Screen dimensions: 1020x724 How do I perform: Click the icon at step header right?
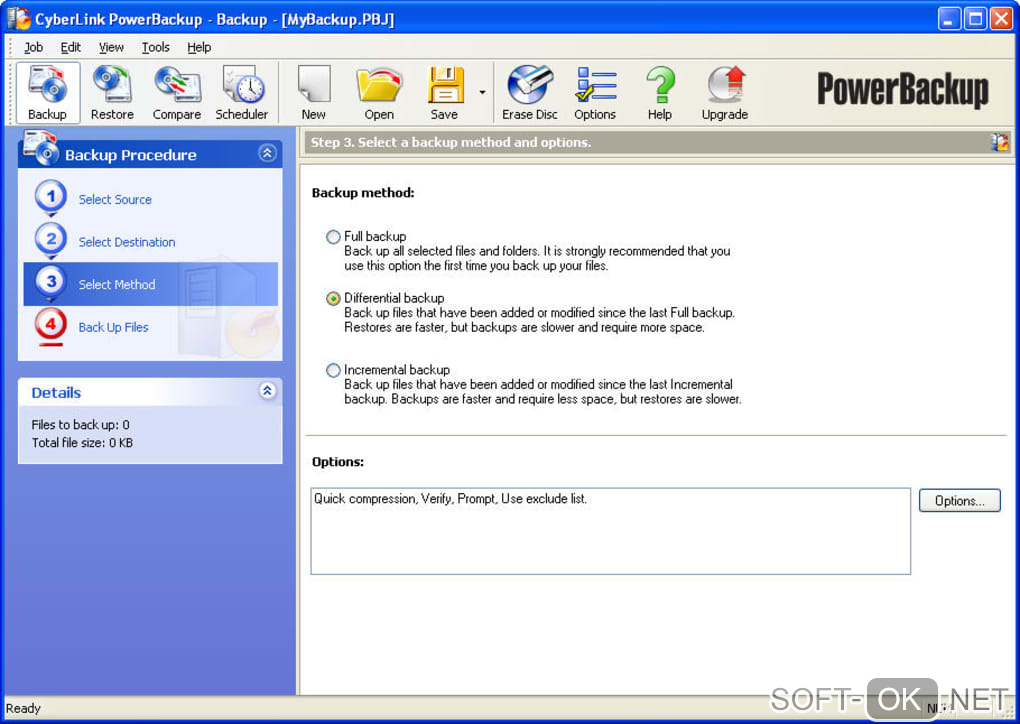pos(999,142)
